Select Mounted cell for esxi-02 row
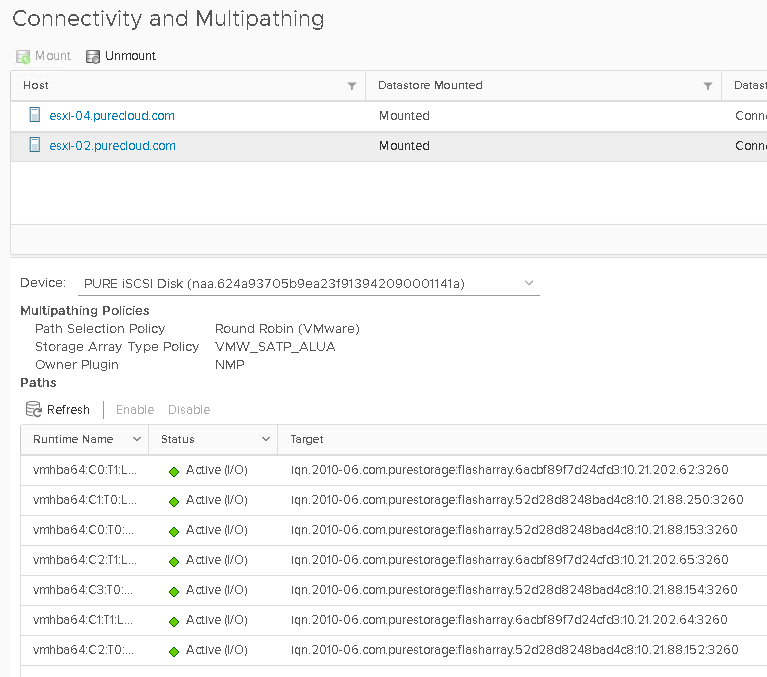 coord(404,146)
